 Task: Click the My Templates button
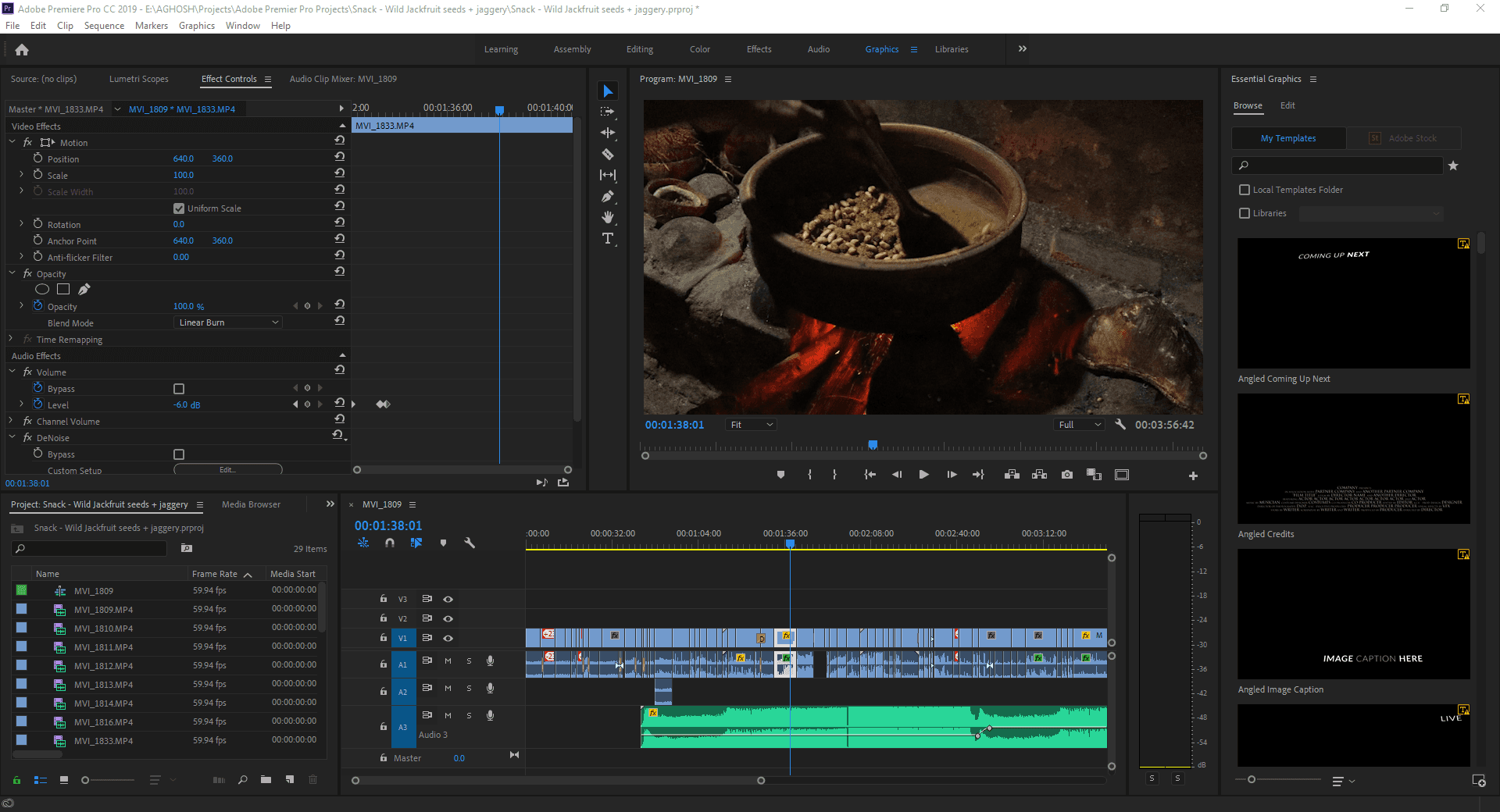click(x=1287, y=138)
